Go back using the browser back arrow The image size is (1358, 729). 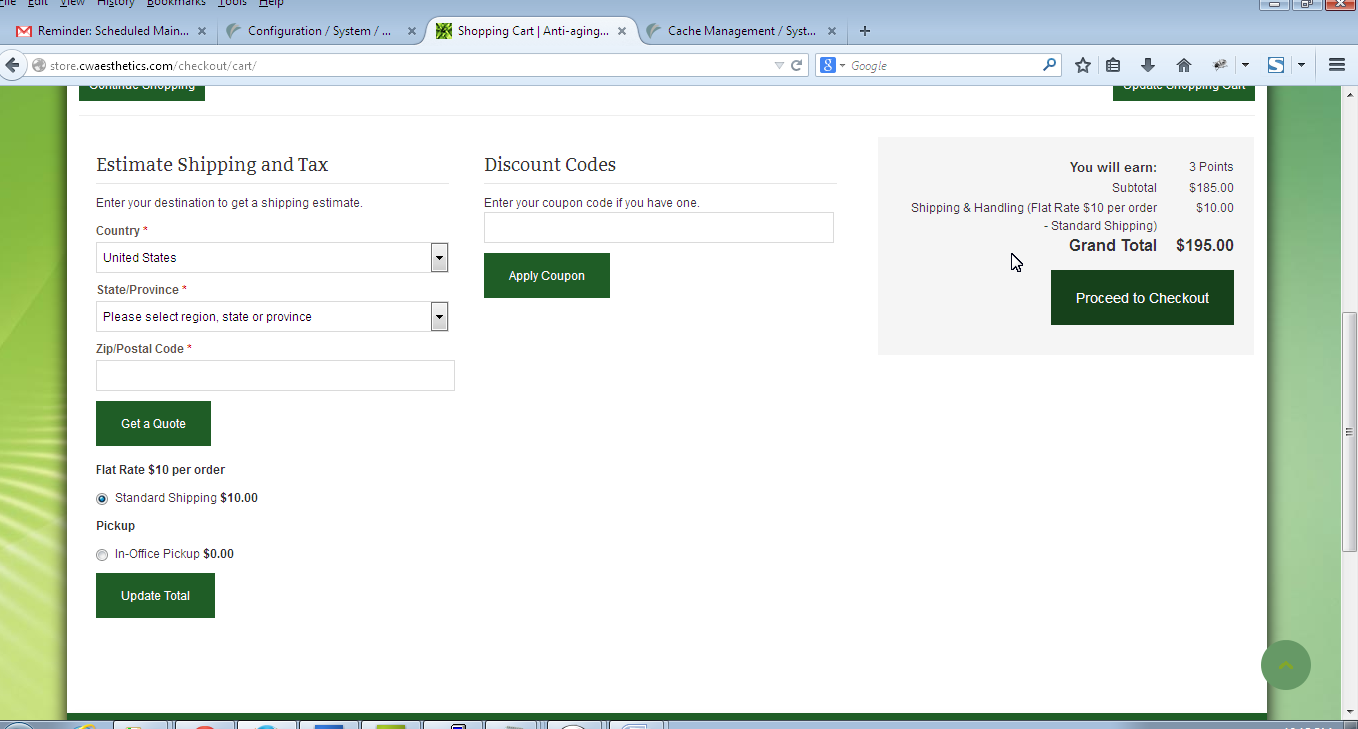coord(12,65)
